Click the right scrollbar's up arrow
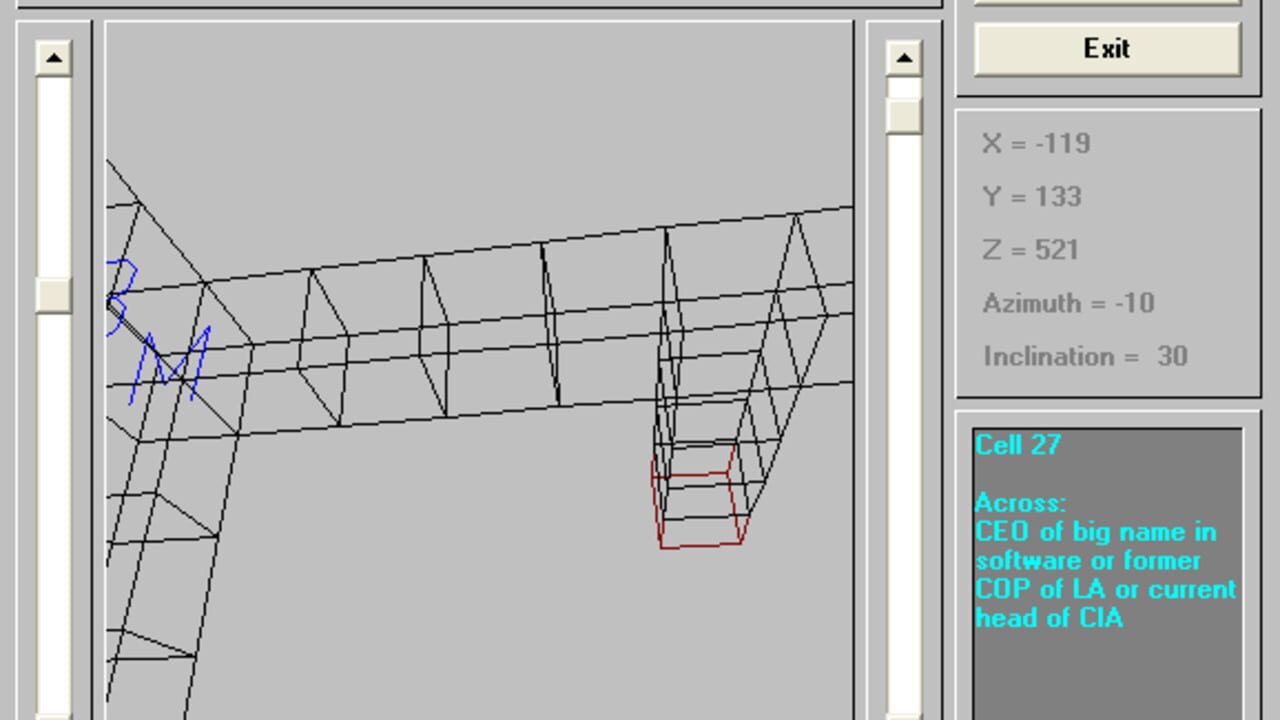Image resolution: width=1280 pixels, height=720 pixels. 904,58
